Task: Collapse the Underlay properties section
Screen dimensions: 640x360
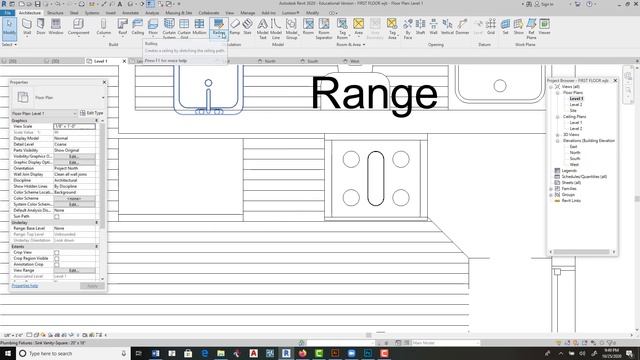Action: point(97,222)
